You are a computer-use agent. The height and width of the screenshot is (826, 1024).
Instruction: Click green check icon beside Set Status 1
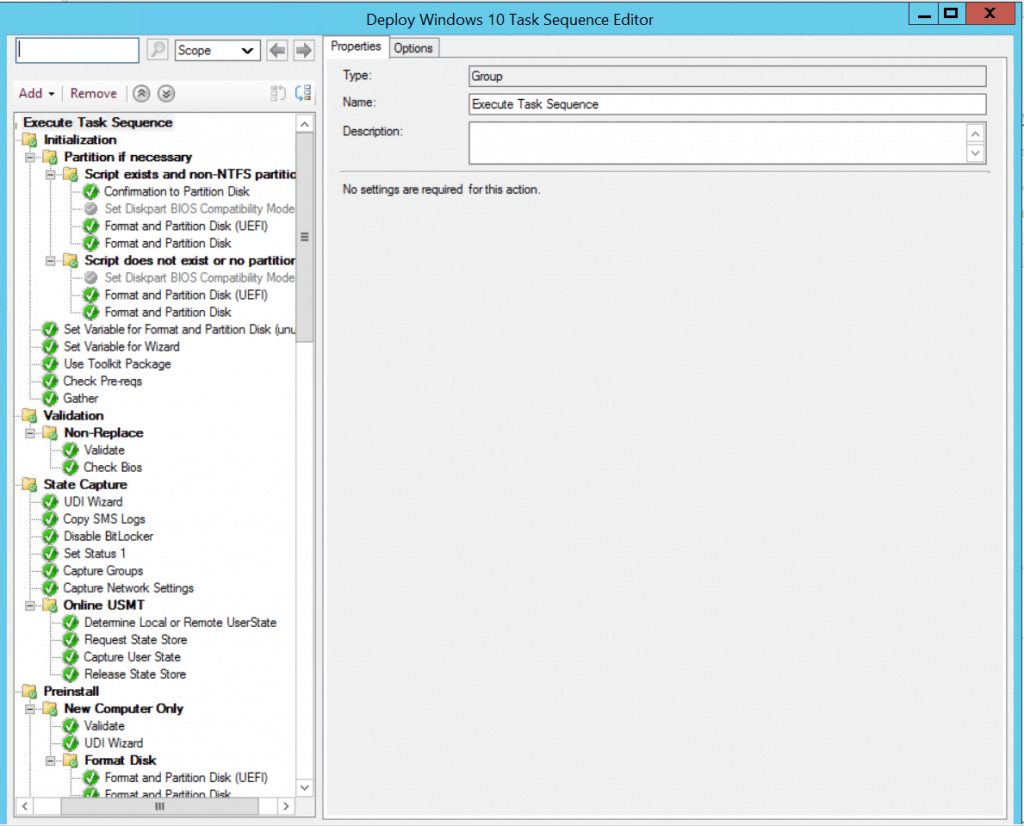(x=50, y=554)
